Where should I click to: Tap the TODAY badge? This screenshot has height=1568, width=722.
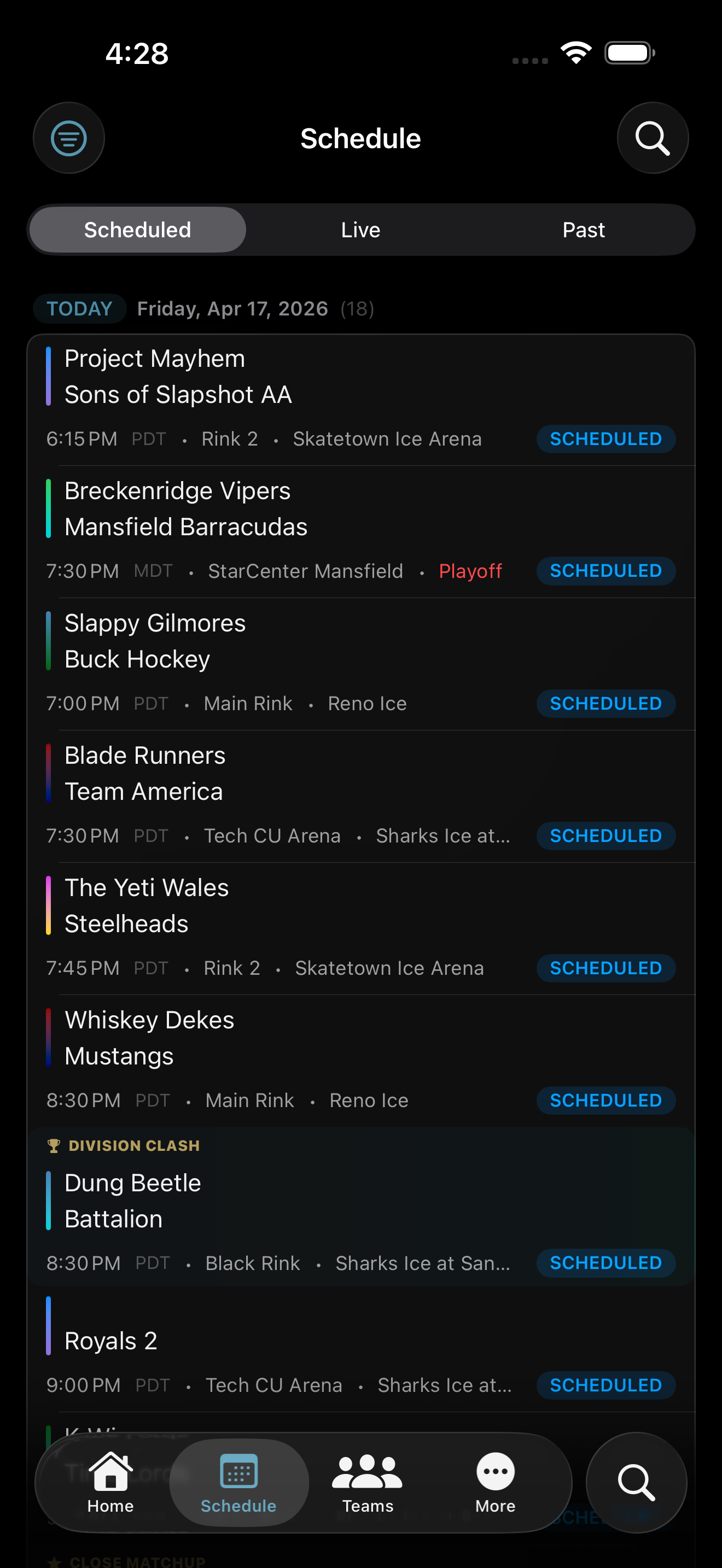(79, 308)
